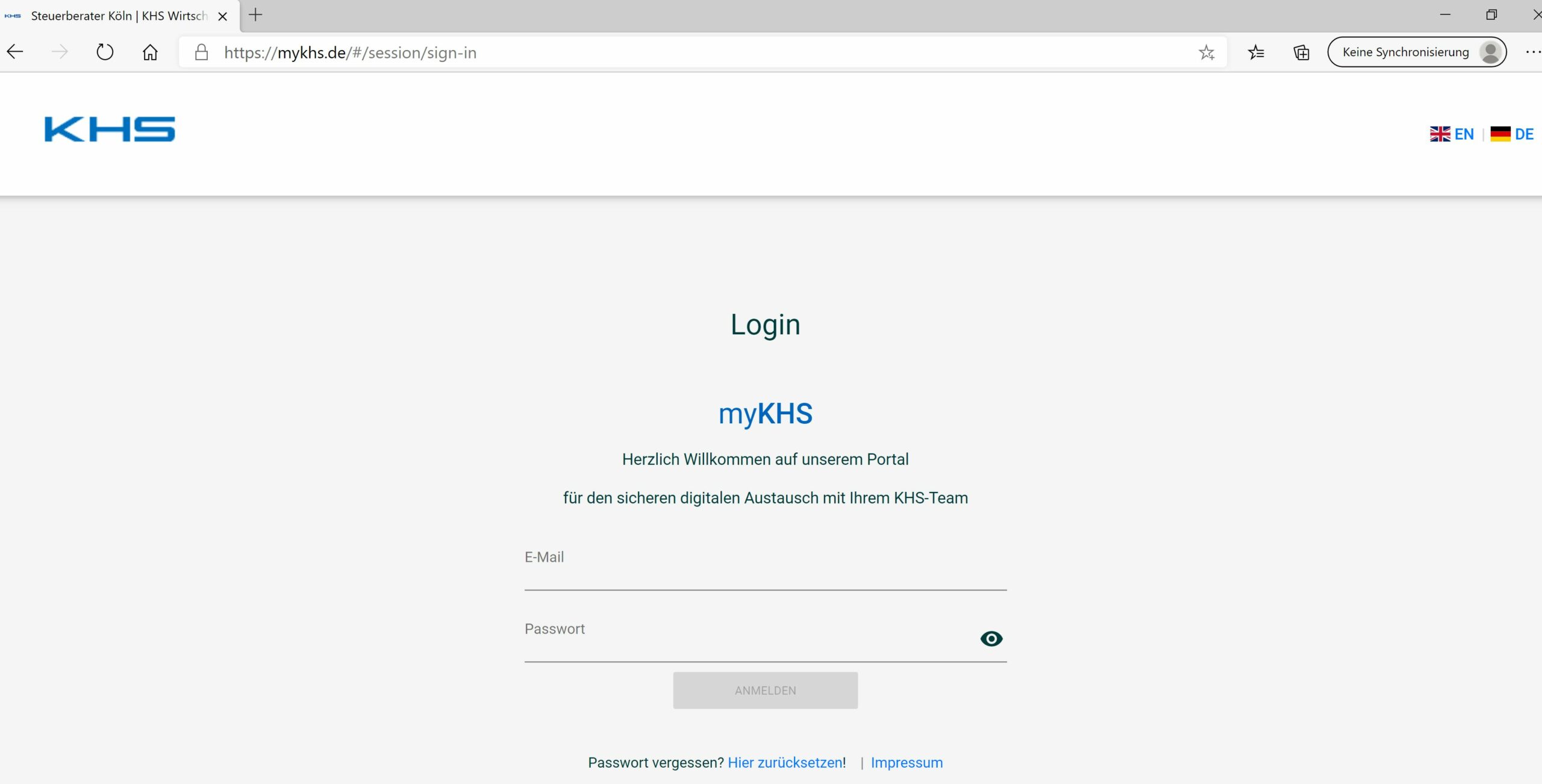Open the Impressum link

tap(907, 762)
